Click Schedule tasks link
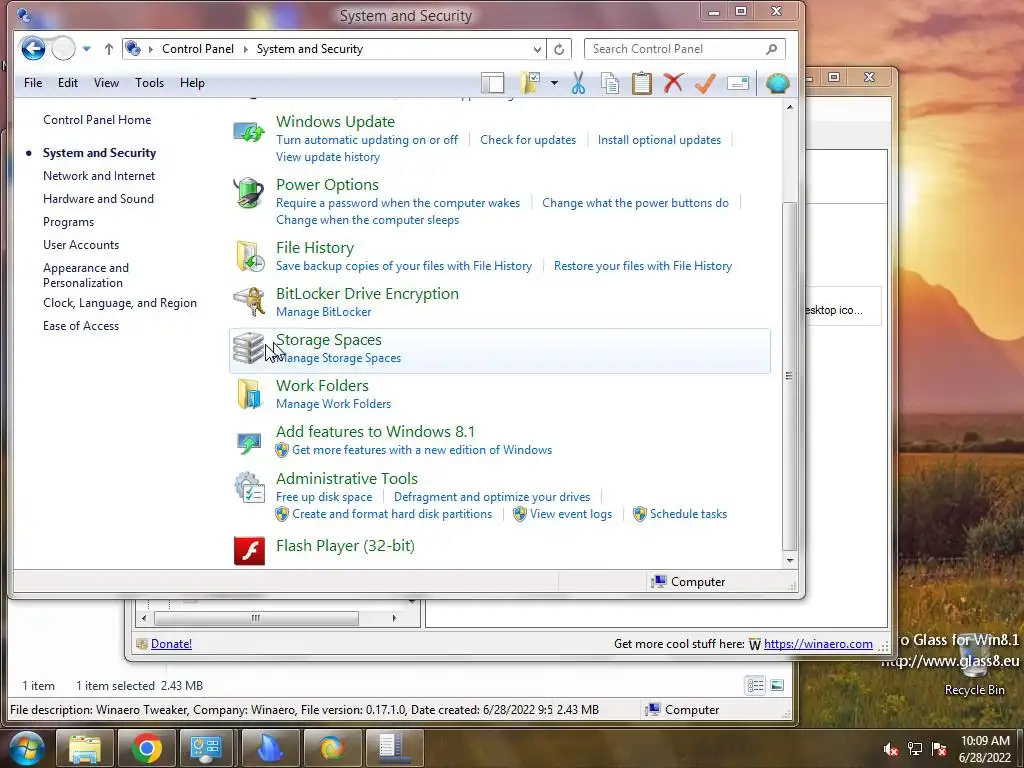The image size is (1024, 768). tap(688, 514)
